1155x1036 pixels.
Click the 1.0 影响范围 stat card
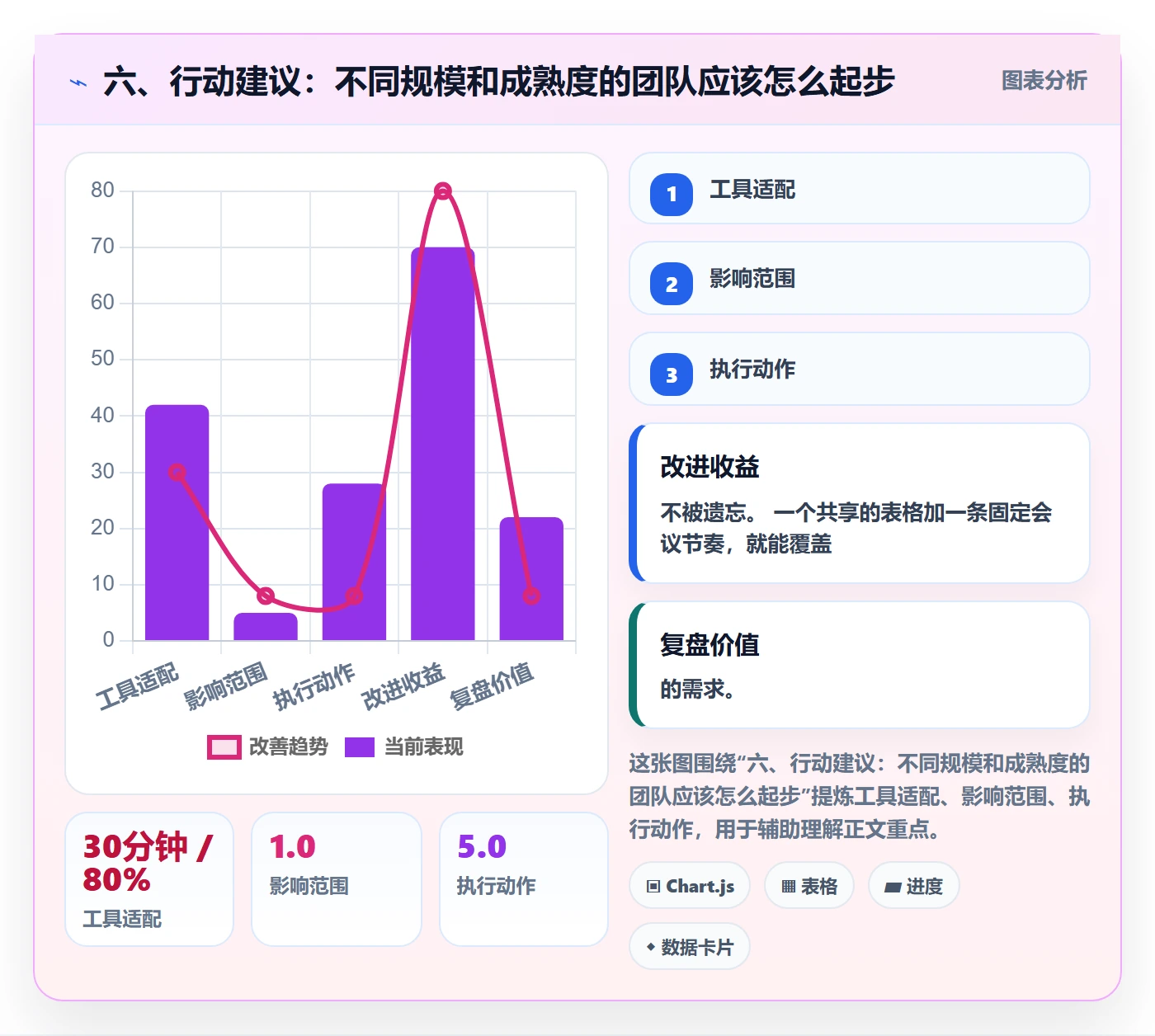[337, 879]
